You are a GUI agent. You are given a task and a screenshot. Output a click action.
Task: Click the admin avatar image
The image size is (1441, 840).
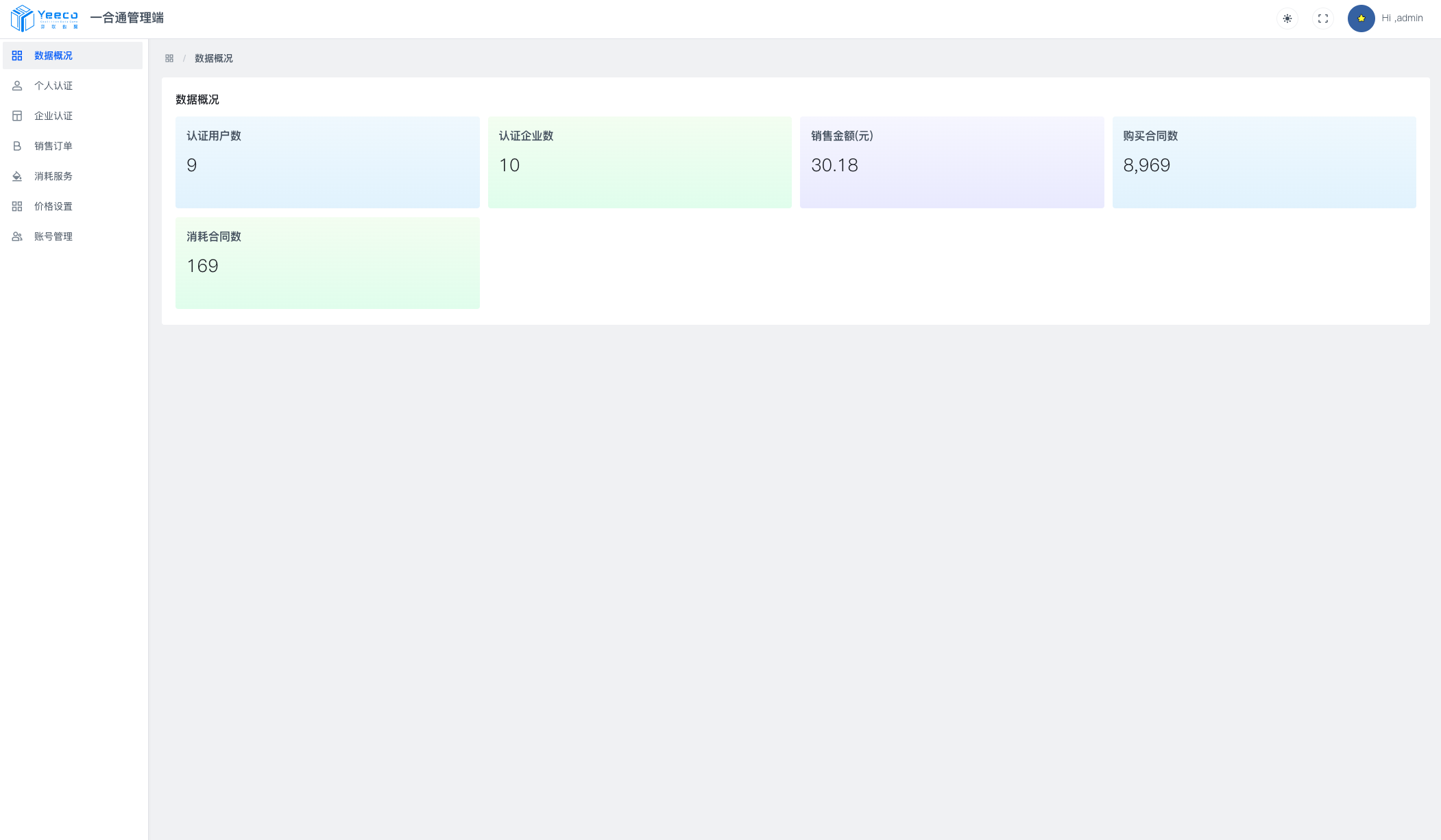[1361, 18]
